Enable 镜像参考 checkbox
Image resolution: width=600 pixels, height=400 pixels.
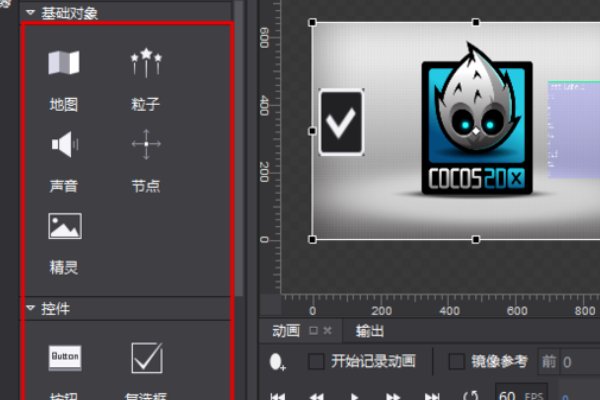[457, 361]
